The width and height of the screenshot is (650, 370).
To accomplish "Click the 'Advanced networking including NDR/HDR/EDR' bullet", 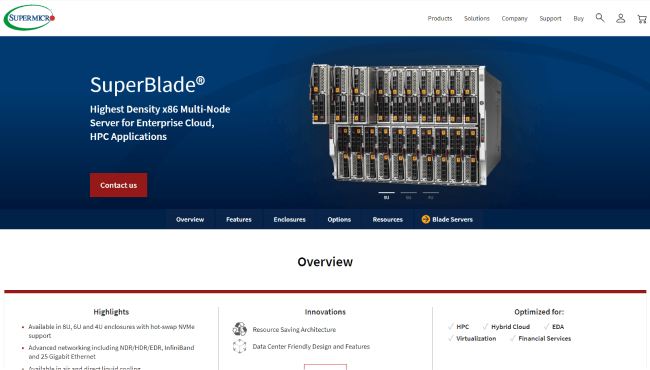I will [111, 352].
